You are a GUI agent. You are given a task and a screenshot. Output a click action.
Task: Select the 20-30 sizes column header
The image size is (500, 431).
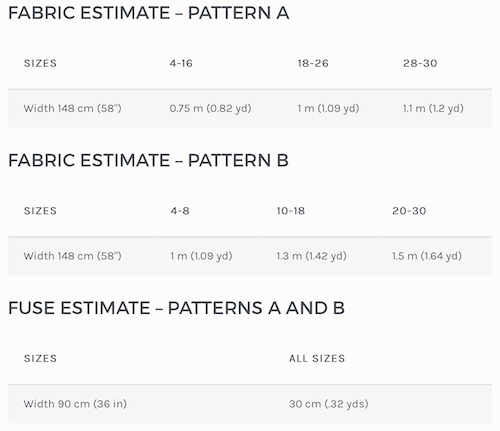coord(409,211)
